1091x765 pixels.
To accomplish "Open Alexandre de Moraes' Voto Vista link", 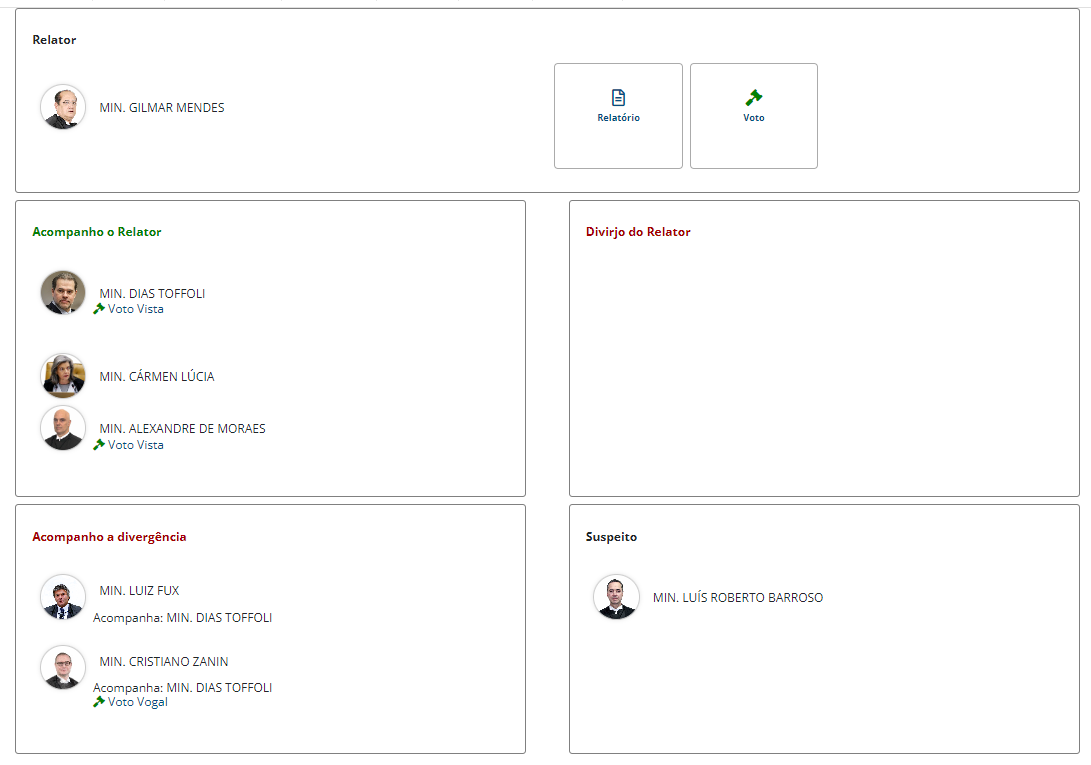I will click(x=135, y=445).
